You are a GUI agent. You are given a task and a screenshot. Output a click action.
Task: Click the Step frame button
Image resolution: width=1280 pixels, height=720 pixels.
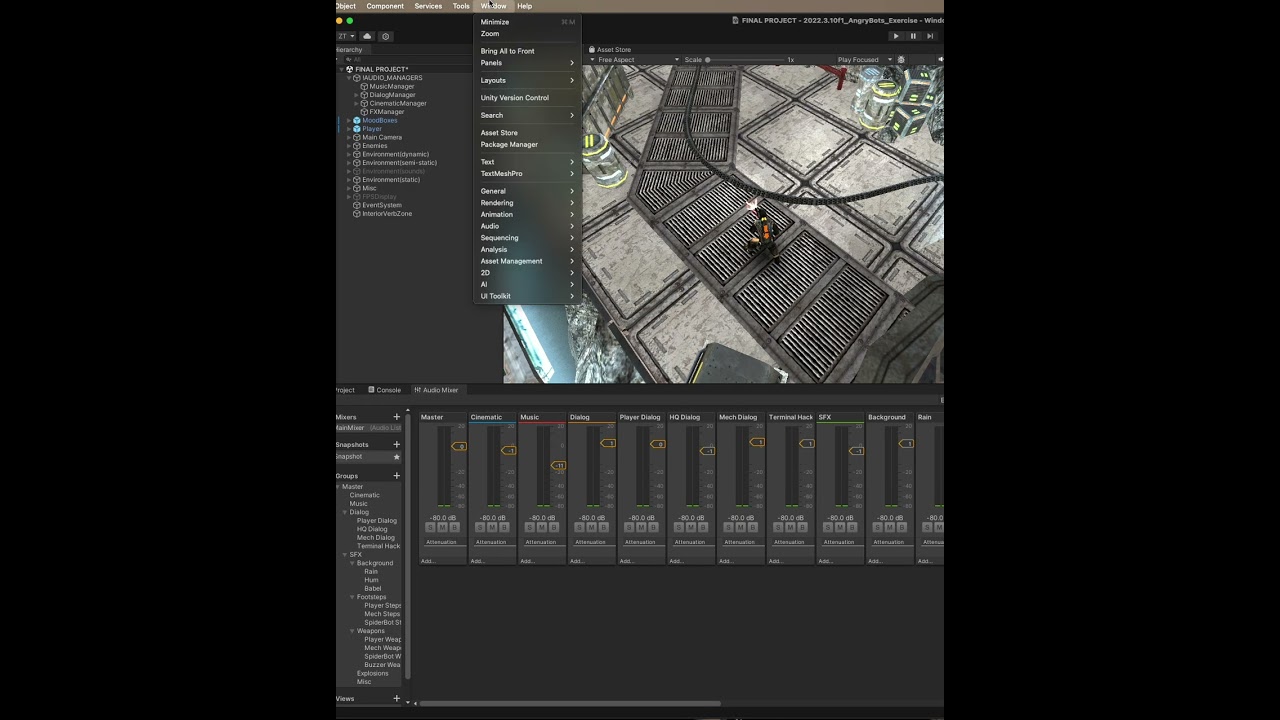tap(930, 36)
